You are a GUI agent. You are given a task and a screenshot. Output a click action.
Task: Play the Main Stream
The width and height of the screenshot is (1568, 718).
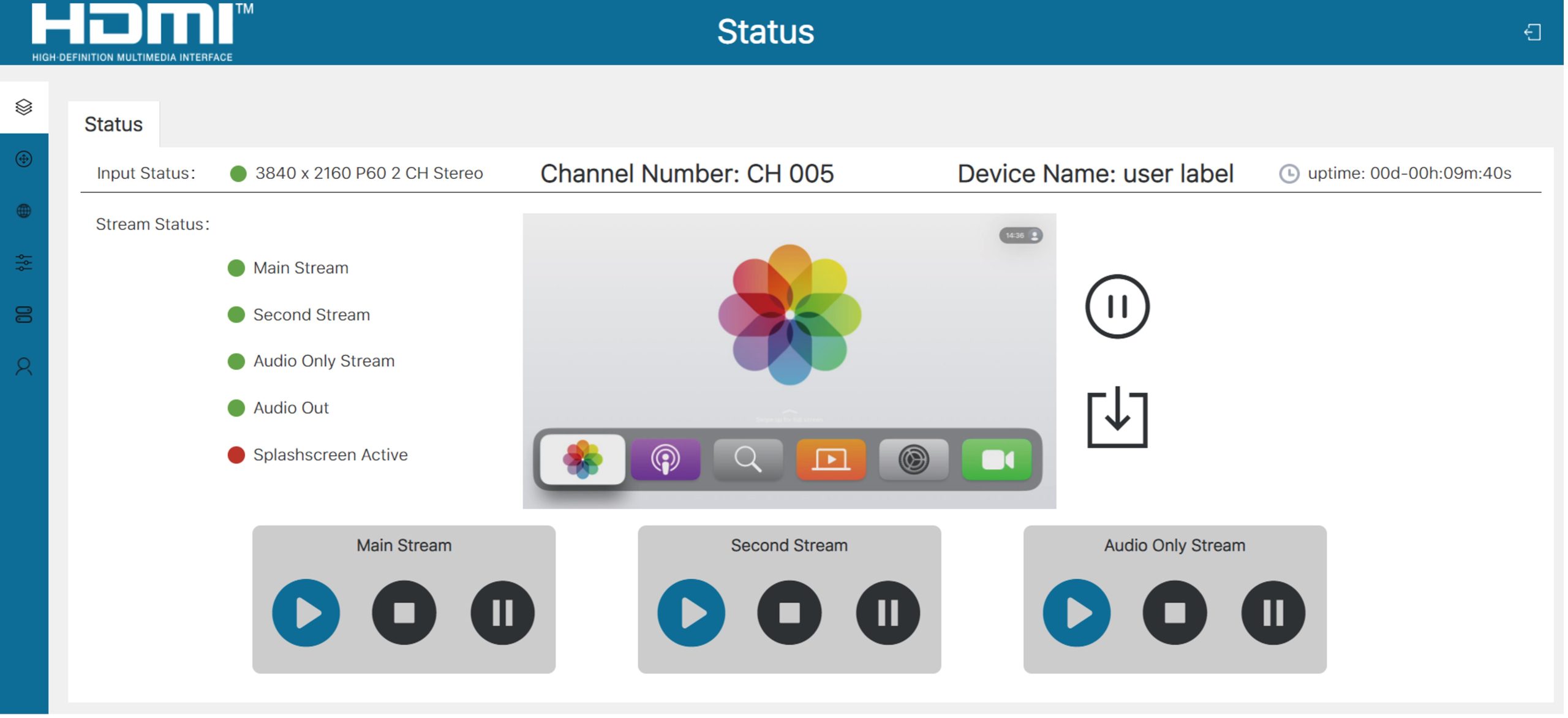pyautogui.click(x=307, y=614)
